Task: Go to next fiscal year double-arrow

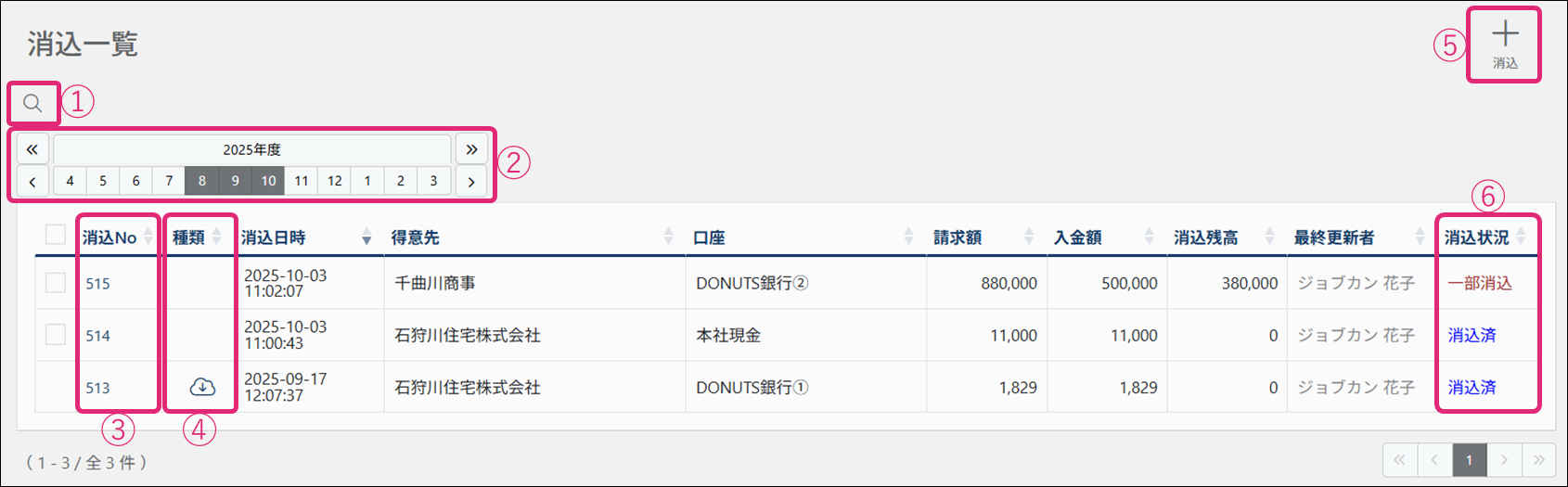Action: click(471, 149)
